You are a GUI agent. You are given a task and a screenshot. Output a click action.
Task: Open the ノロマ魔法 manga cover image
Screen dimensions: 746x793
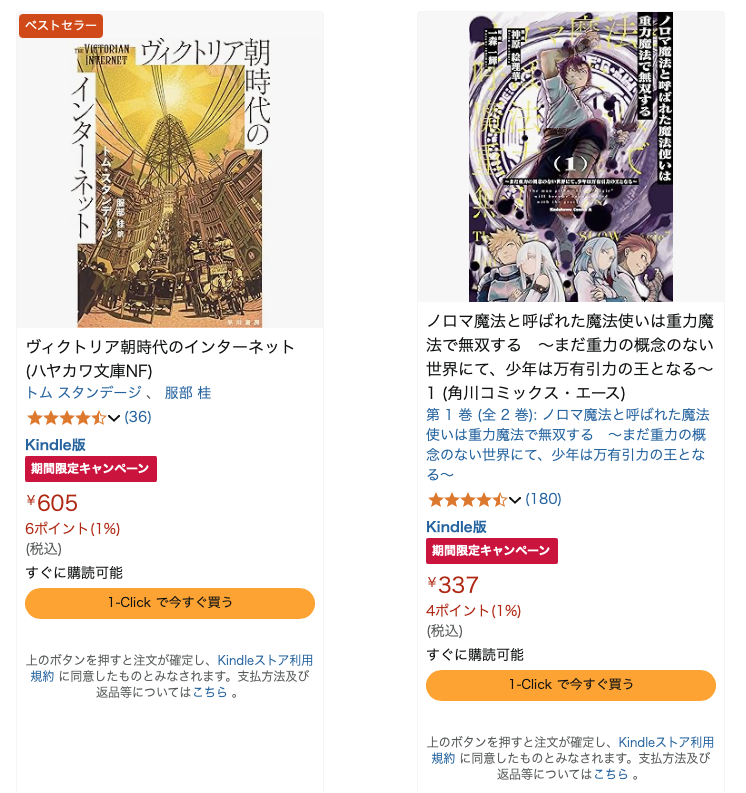pos(571,157)
